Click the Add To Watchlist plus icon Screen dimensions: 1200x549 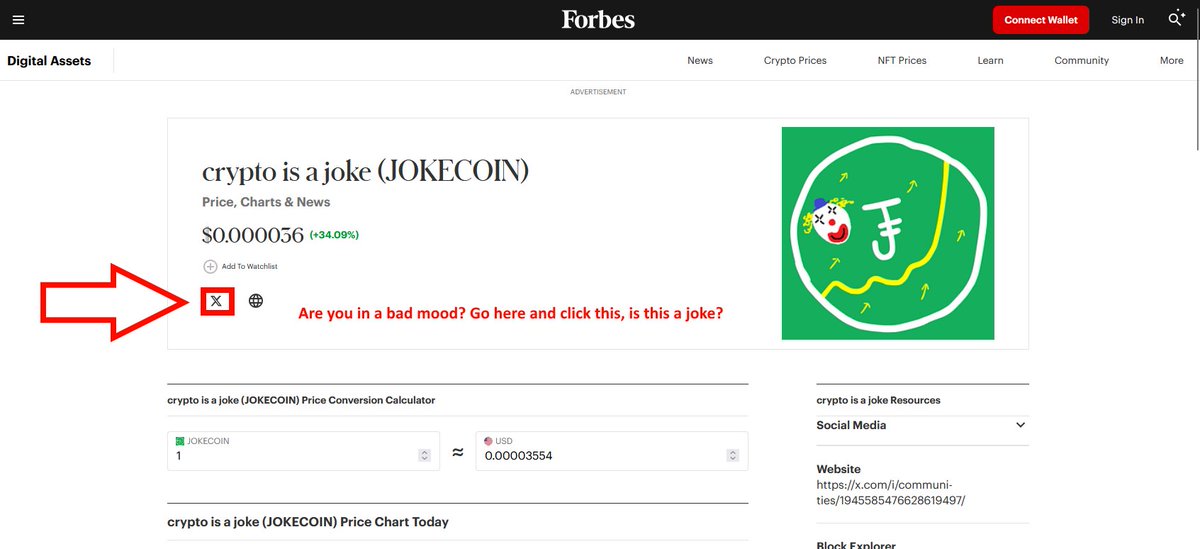pos(210,267)
